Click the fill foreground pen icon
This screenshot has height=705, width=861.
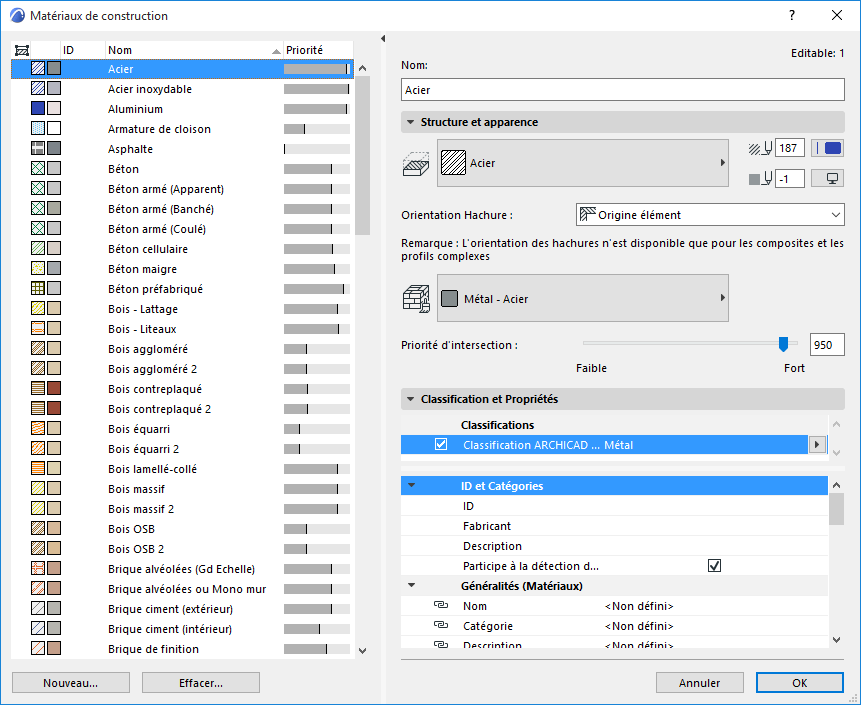(x=761, y=148)
